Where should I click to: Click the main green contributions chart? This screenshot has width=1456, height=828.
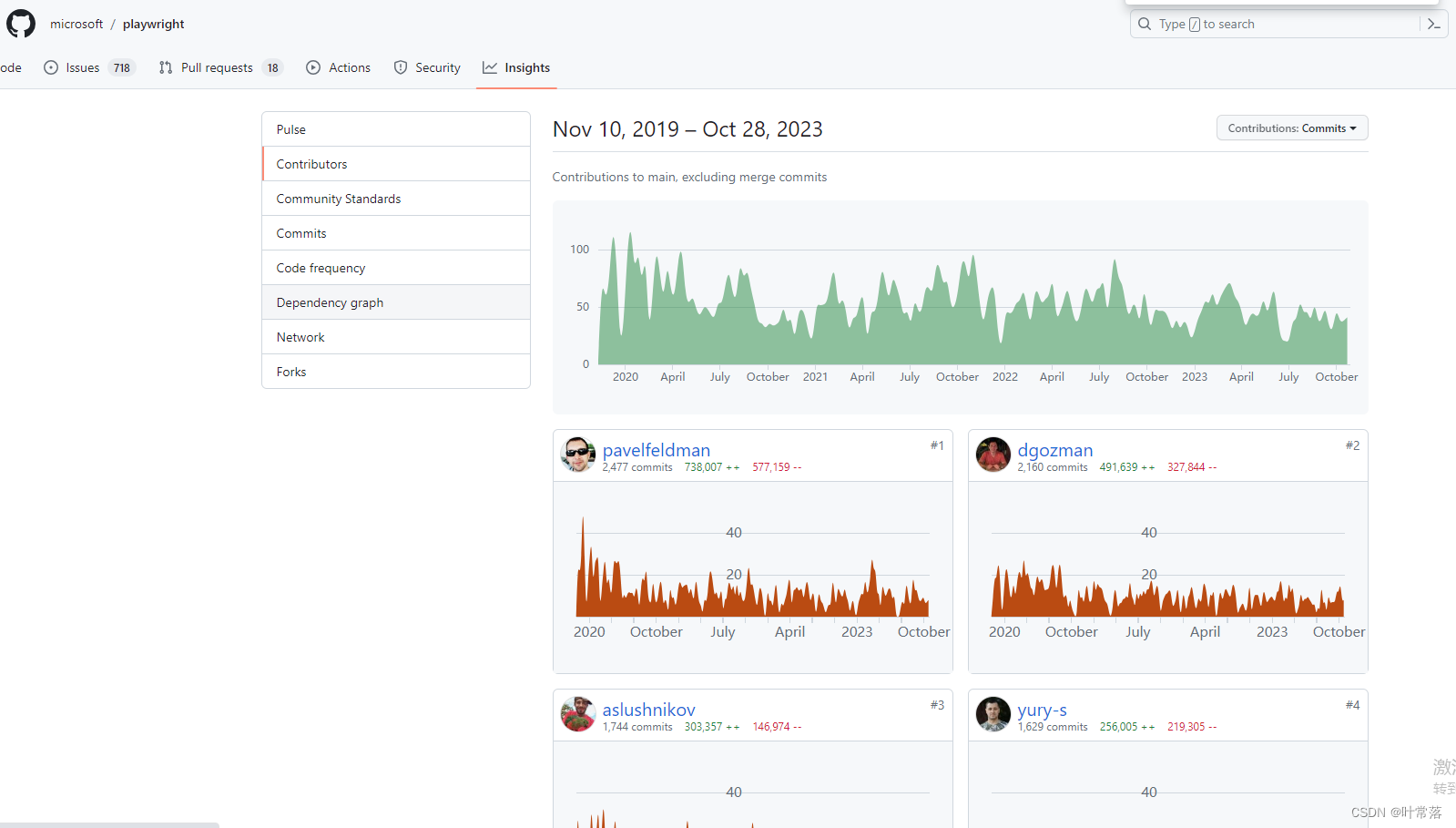pos(961,307)
